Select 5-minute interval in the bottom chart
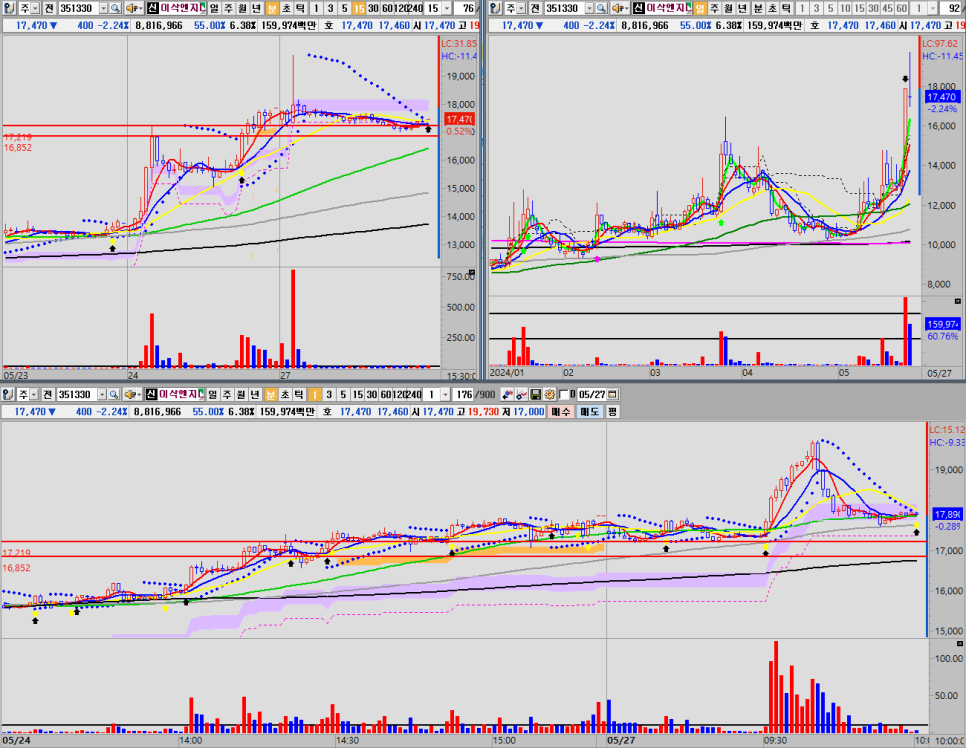The height and width of the screenshot is (748, 966). 343,394
